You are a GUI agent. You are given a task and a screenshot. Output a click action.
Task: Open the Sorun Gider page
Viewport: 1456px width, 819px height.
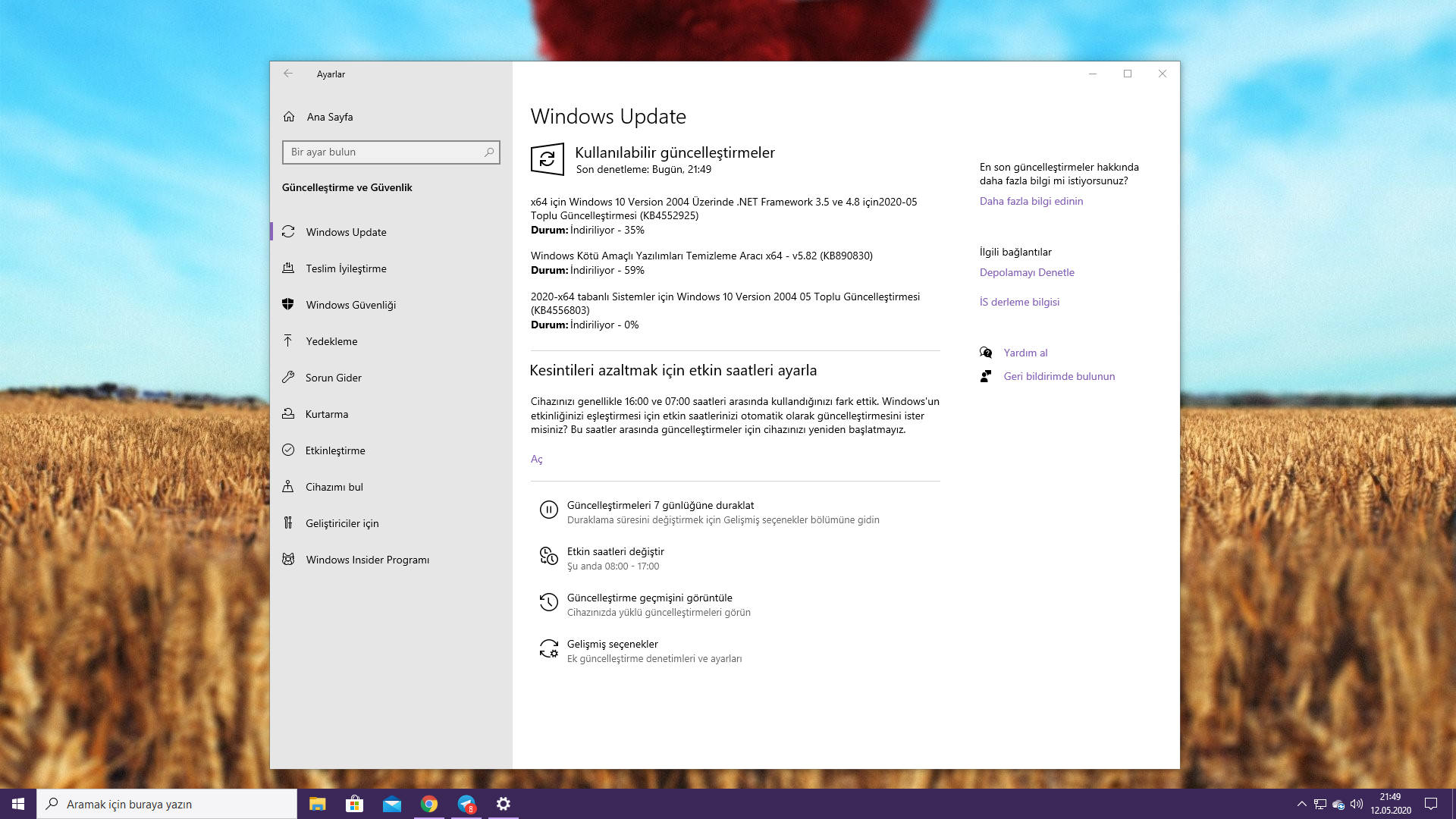(391, 378)
